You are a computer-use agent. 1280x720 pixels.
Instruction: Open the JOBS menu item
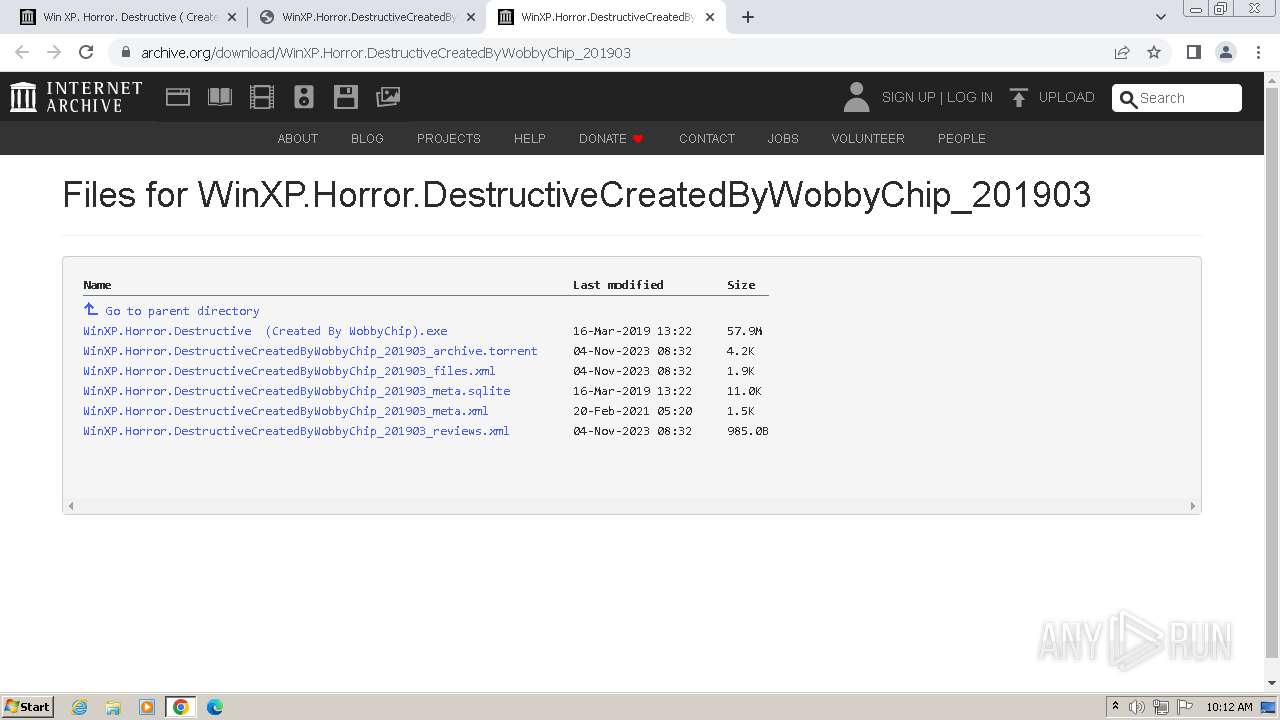[783, 138]
